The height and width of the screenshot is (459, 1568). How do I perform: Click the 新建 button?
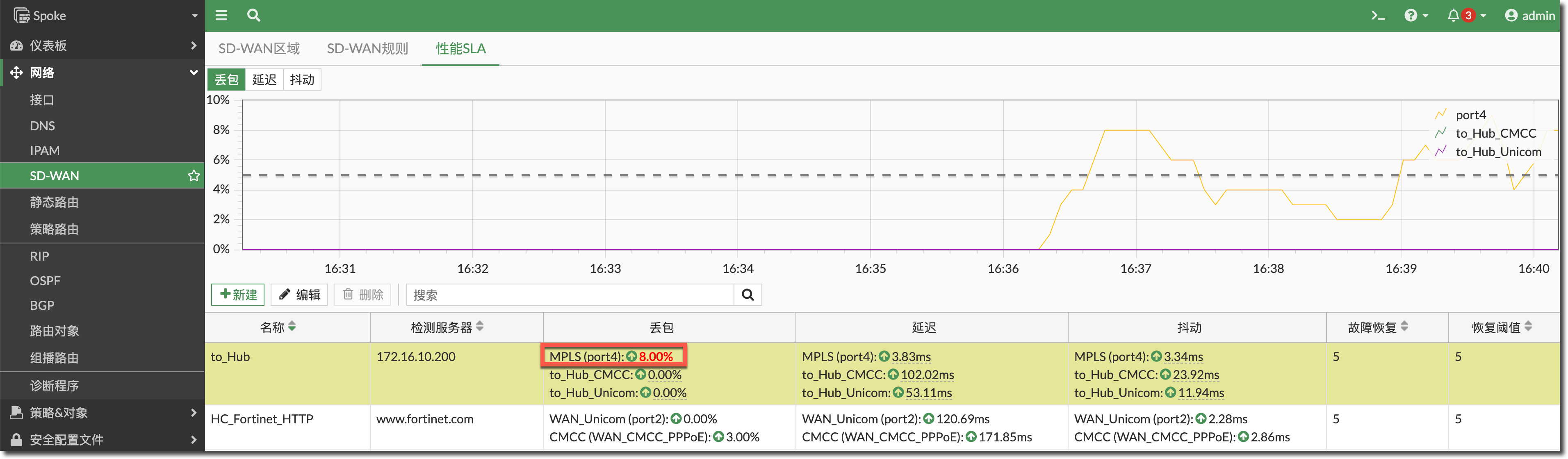238,295
